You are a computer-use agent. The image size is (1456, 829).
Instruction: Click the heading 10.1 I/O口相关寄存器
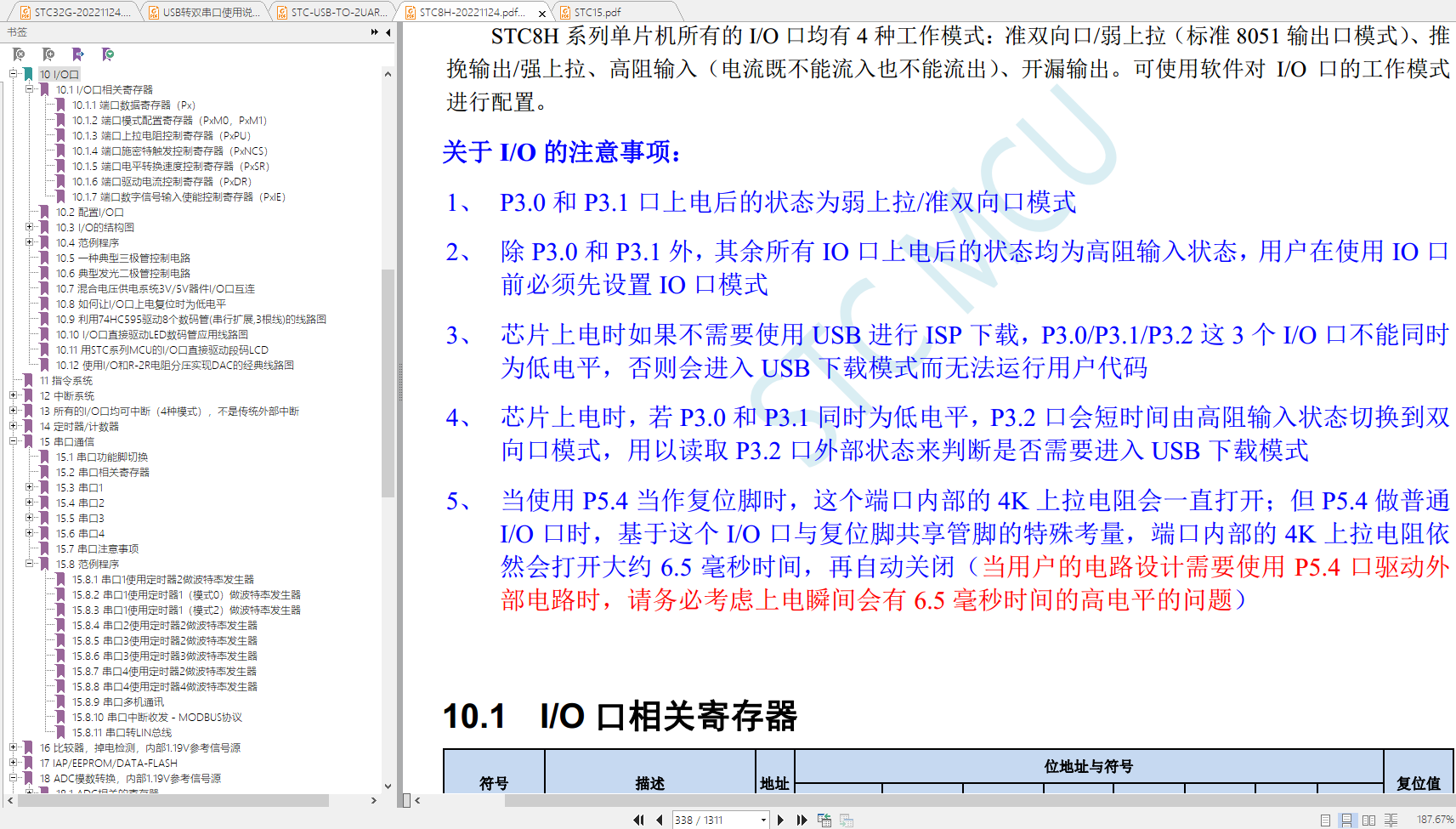pos(620,716)
